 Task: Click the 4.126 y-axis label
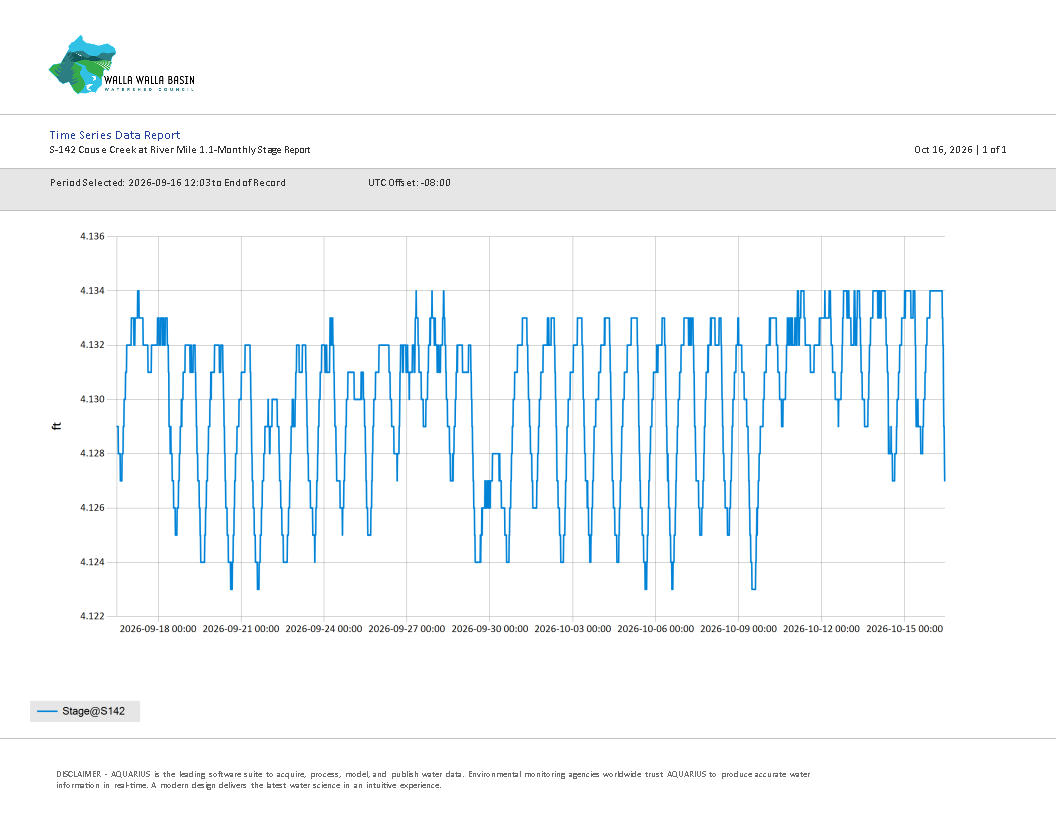[92, 508]
